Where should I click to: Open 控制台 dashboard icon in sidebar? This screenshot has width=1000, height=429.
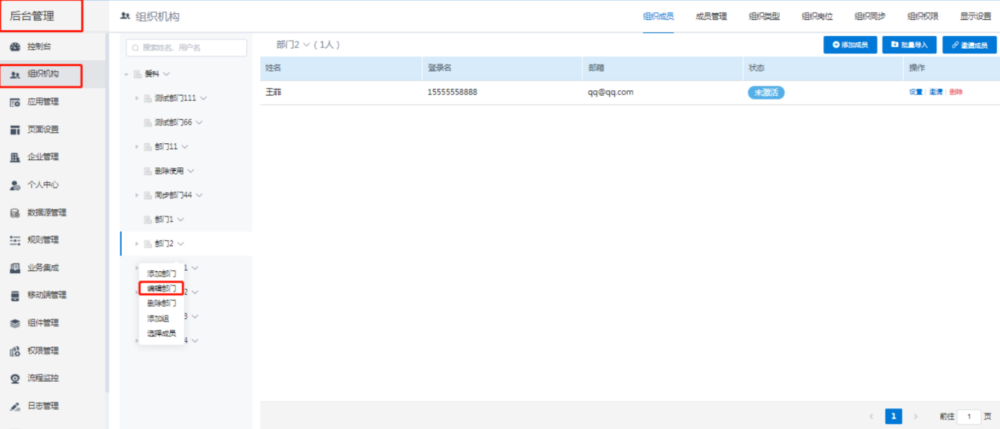coord(15,47)
